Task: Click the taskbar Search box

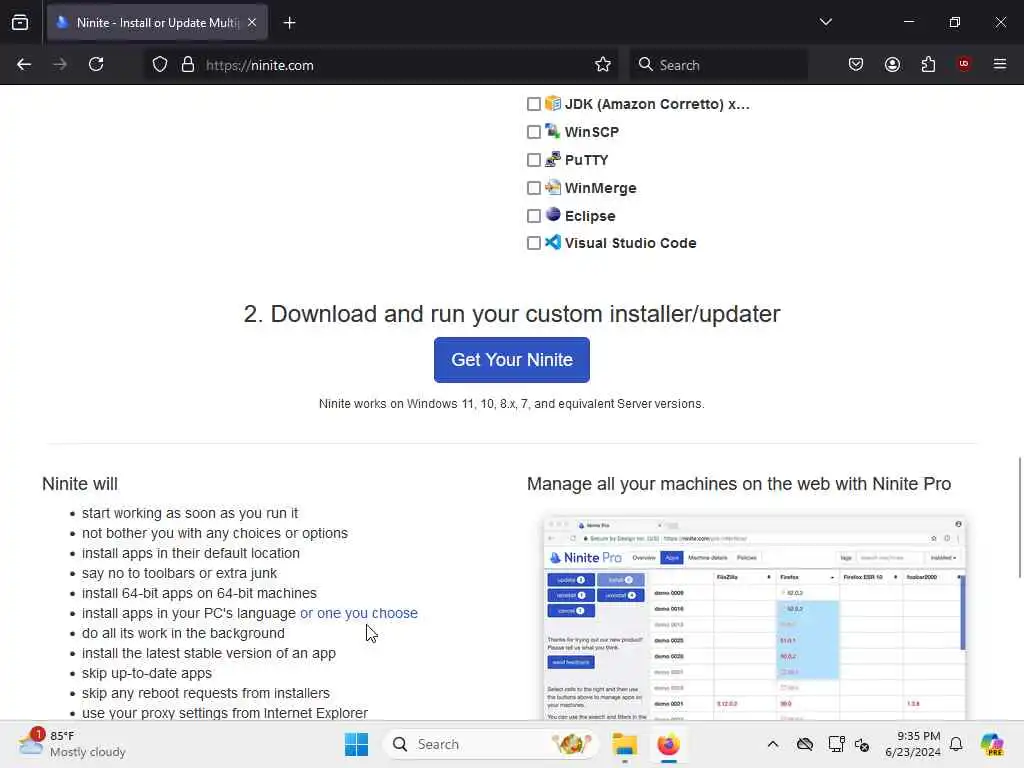Action: point(490,744)
